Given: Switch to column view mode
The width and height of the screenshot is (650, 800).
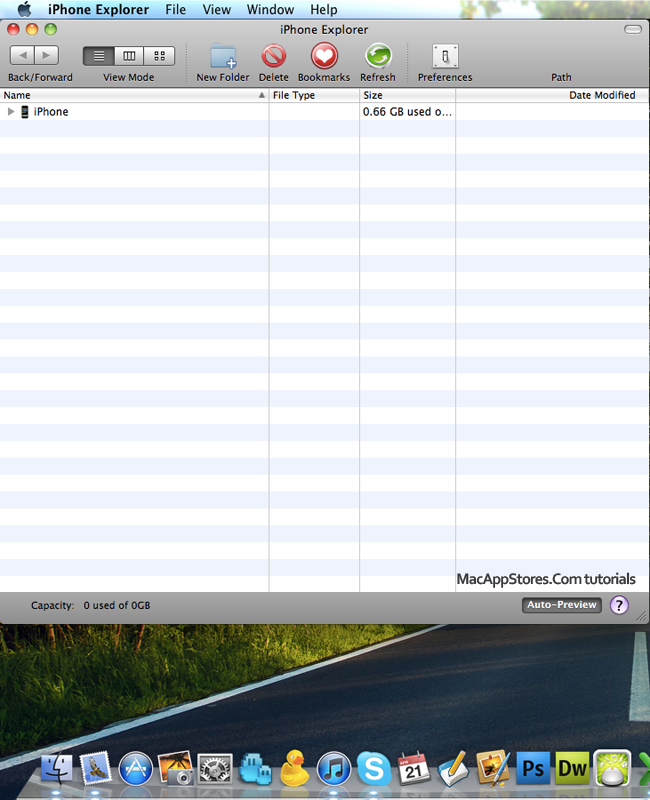Looking at the screenshot, I should click(129, 56).
